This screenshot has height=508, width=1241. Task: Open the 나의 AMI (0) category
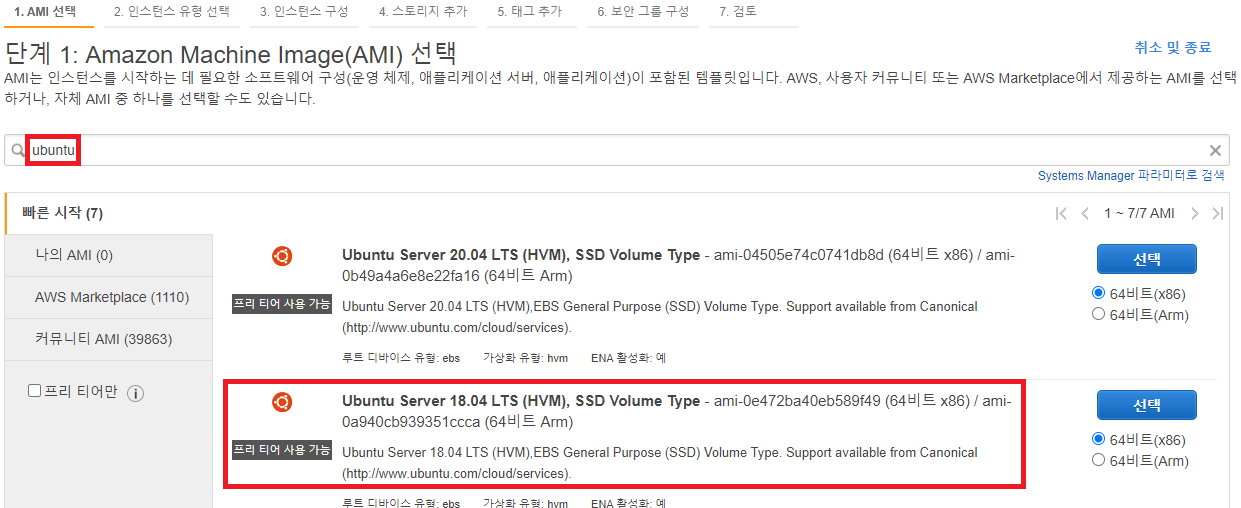109,255
